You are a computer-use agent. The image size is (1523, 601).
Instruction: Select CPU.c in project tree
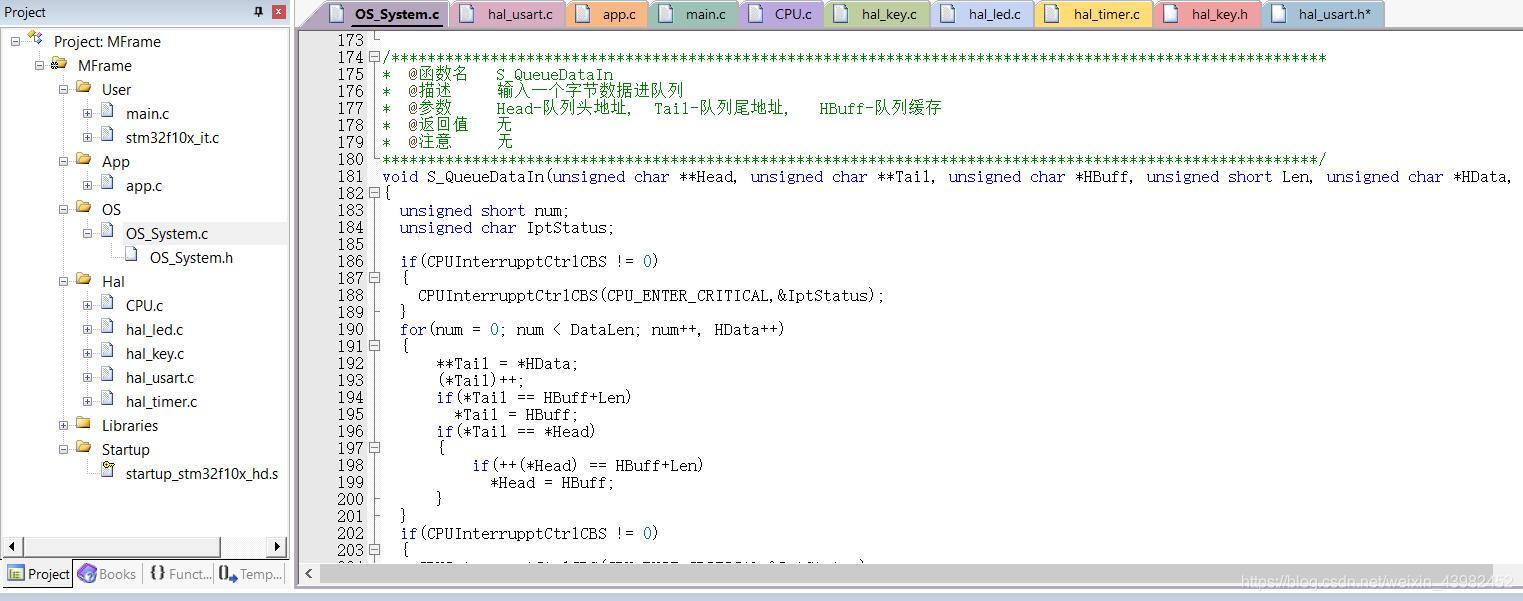pyautogui.click(x=144, y=306)
